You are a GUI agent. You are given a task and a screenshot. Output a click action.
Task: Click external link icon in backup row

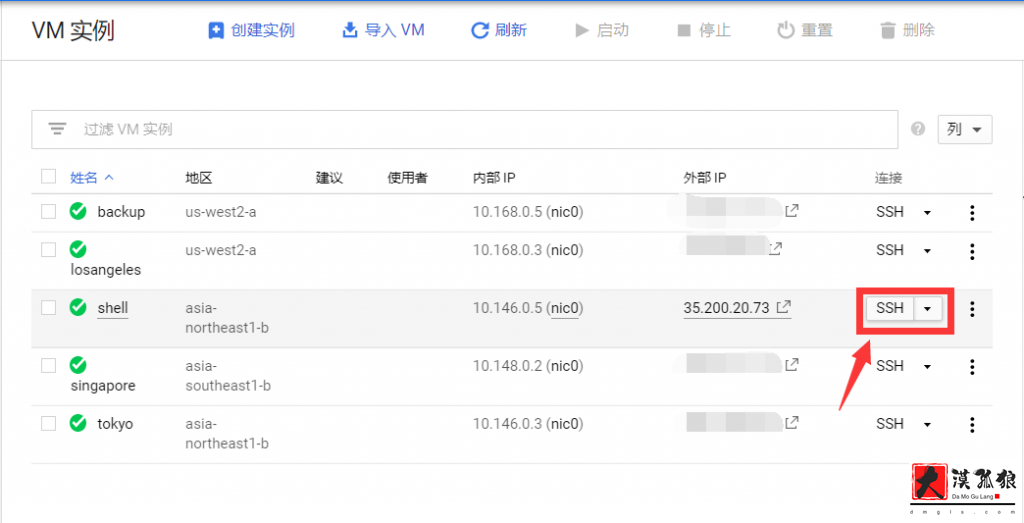tap(792, 211)
